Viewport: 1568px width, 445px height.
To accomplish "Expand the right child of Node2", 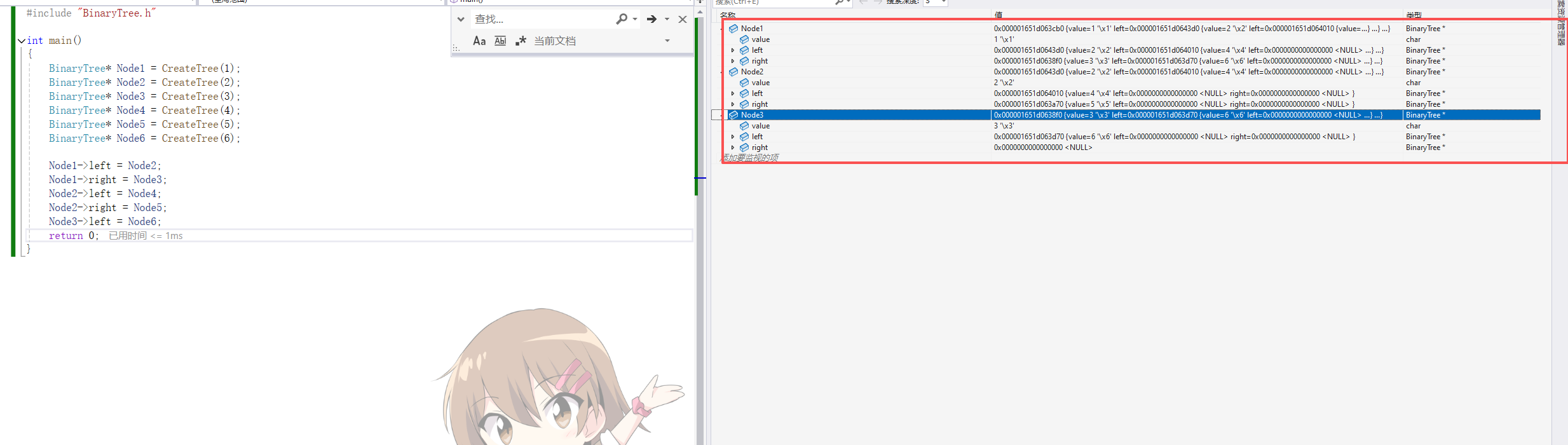I will pos(733,104).
